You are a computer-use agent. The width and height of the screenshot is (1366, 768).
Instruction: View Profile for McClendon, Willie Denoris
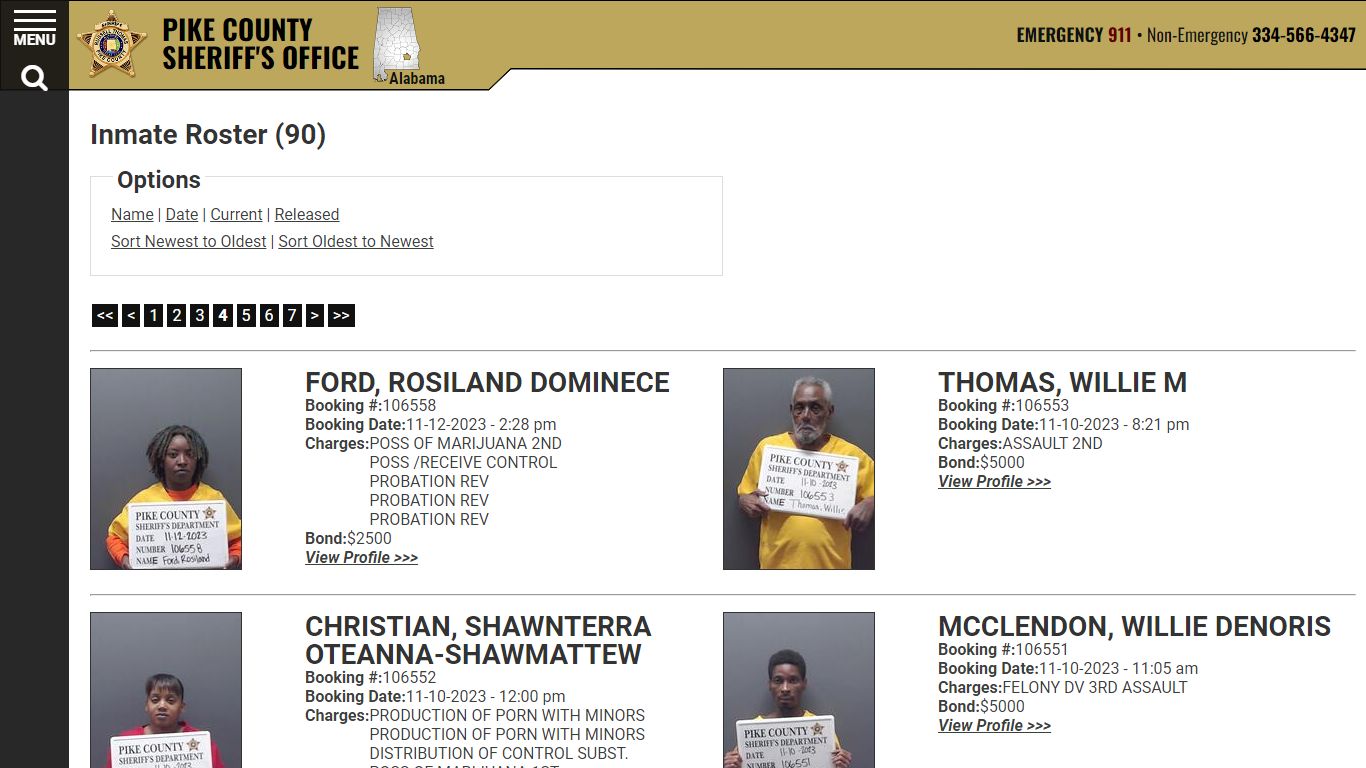tap(994, 725)
